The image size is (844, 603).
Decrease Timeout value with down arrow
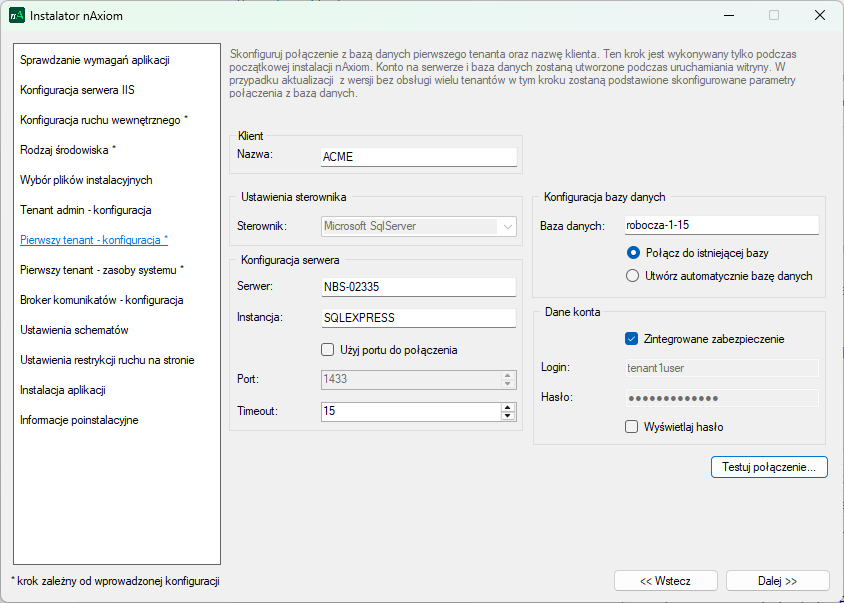507,416
